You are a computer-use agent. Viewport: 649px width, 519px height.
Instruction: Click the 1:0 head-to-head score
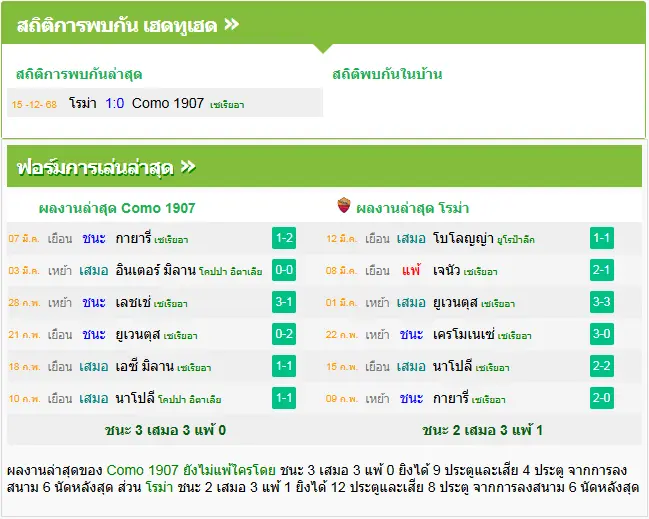(115, 103)
